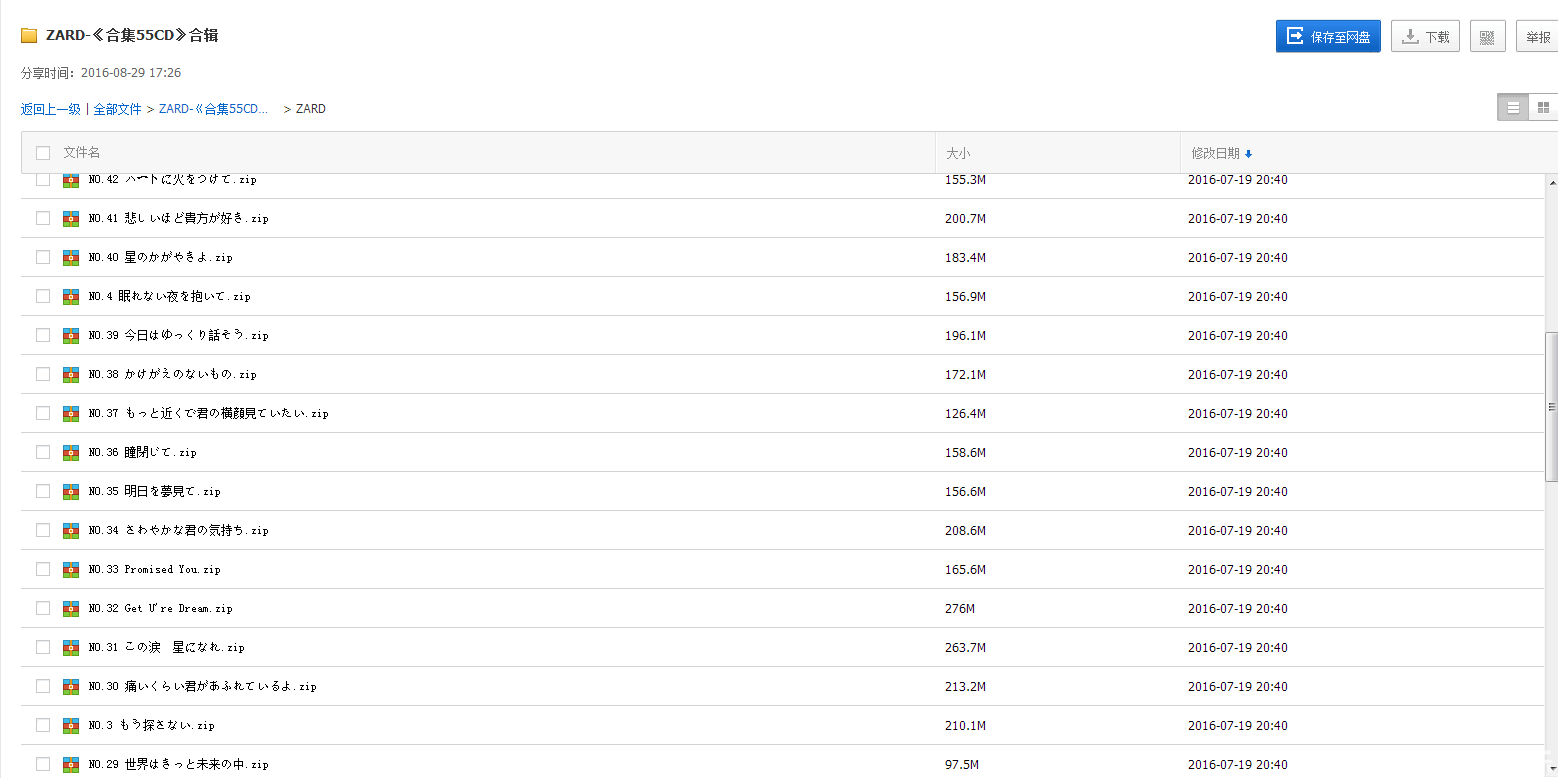1558x778 pixels.
Task: Open NO.3 もう探さない.zip file name
Action: tap(152, 725)
